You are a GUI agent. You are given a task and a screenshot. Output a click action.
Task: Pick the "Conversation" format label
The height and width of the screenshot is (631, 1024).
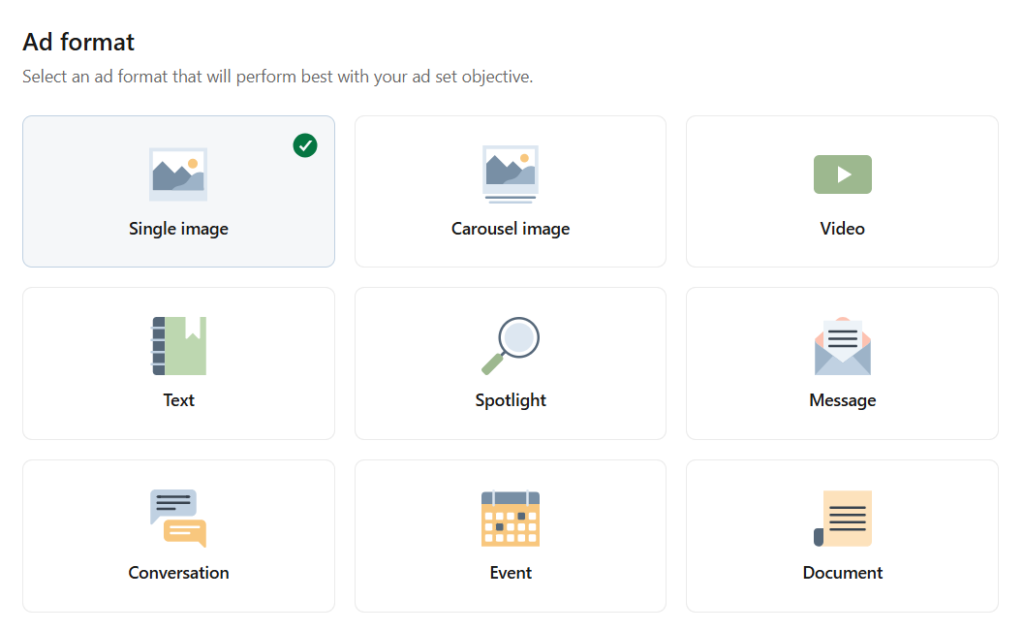coord(178,573)
